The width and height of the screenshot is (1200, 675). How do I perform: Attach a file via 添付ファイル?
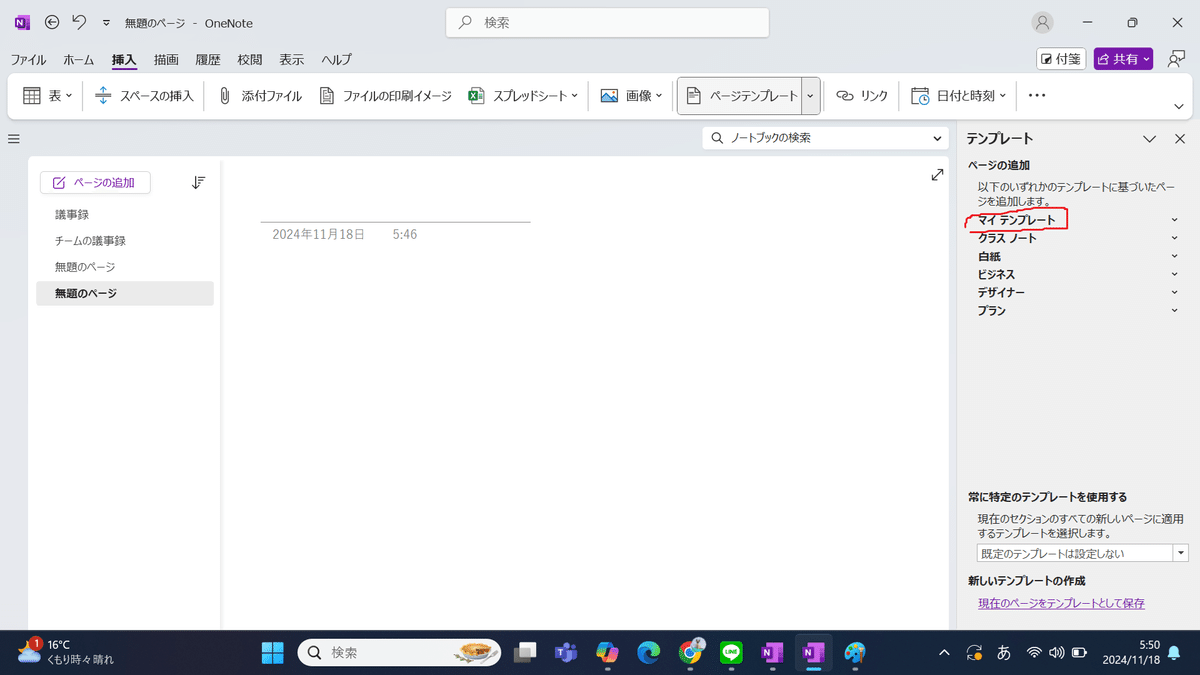(x=260, y=96)
